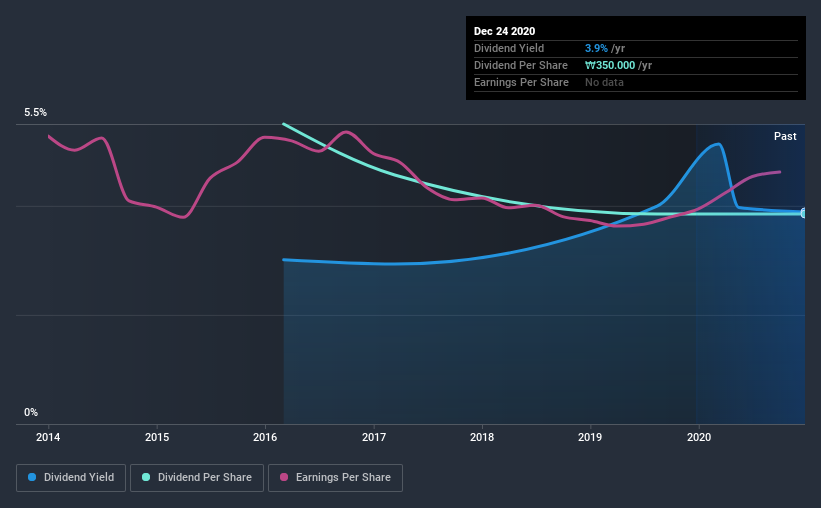Viewport: 821px width, 508px height.
Task: Click the 3.9% dividend yield value
Action: pos(596,48)
